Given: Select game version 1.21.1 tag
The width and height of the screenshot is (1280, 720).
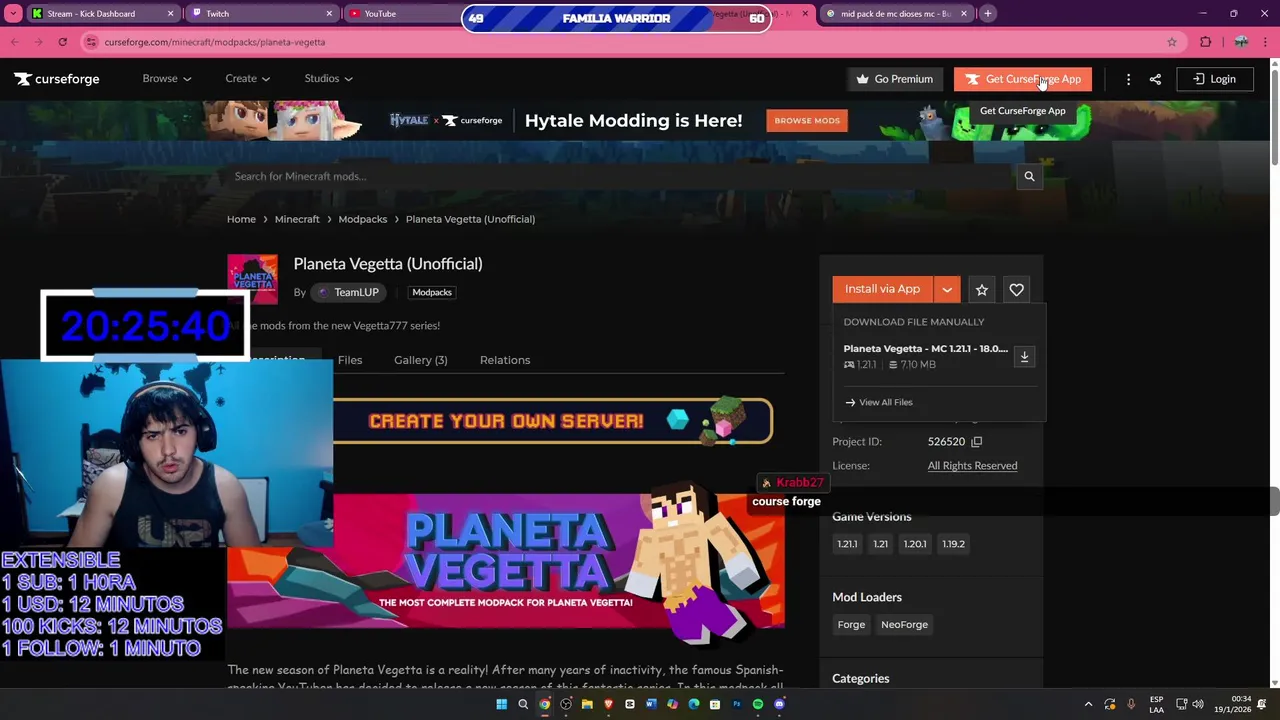Looking at the screenshot, I should (847, 544).
